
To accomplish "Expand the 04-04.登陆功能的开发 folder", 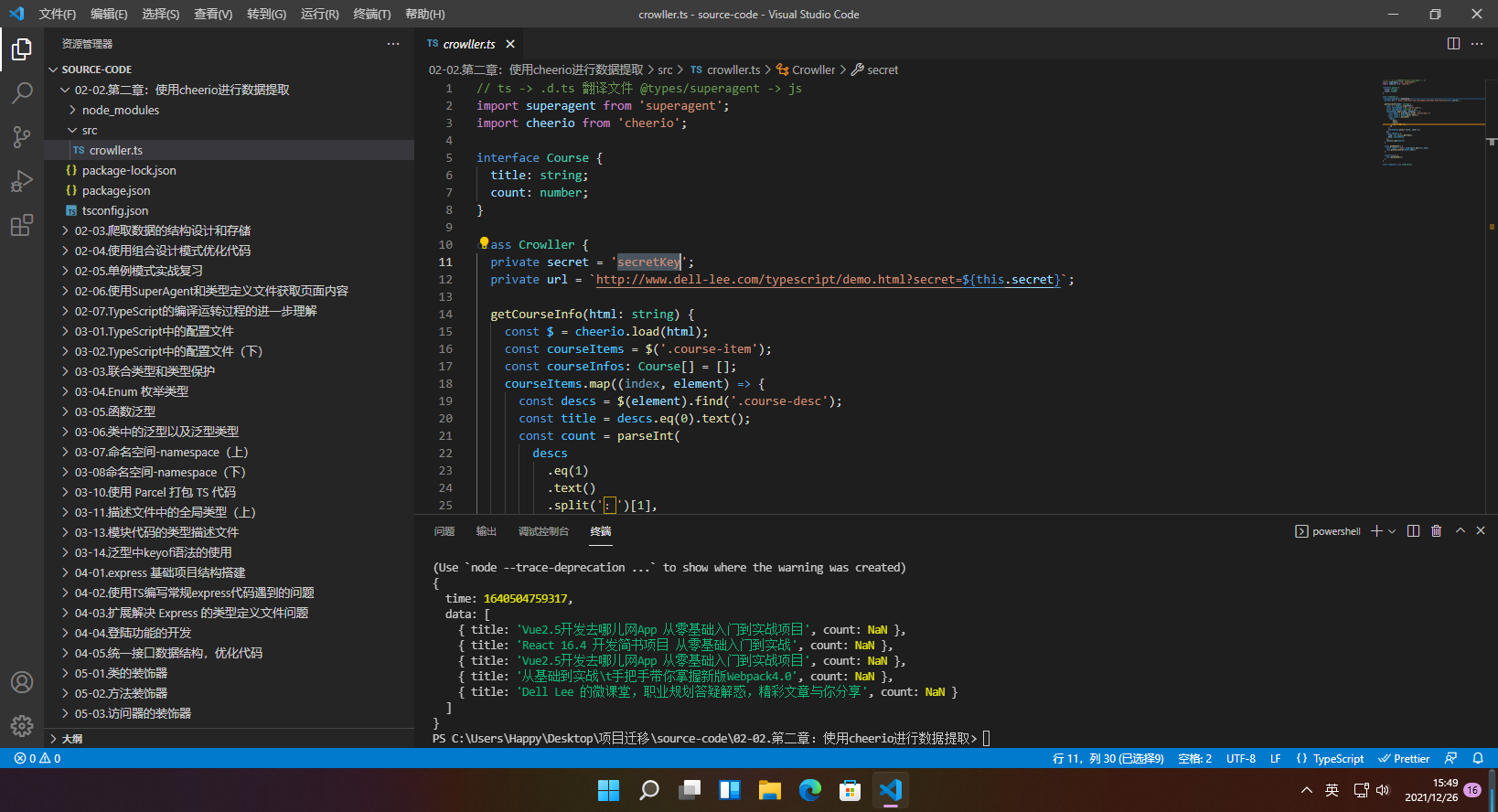I will tap(229, 633).
